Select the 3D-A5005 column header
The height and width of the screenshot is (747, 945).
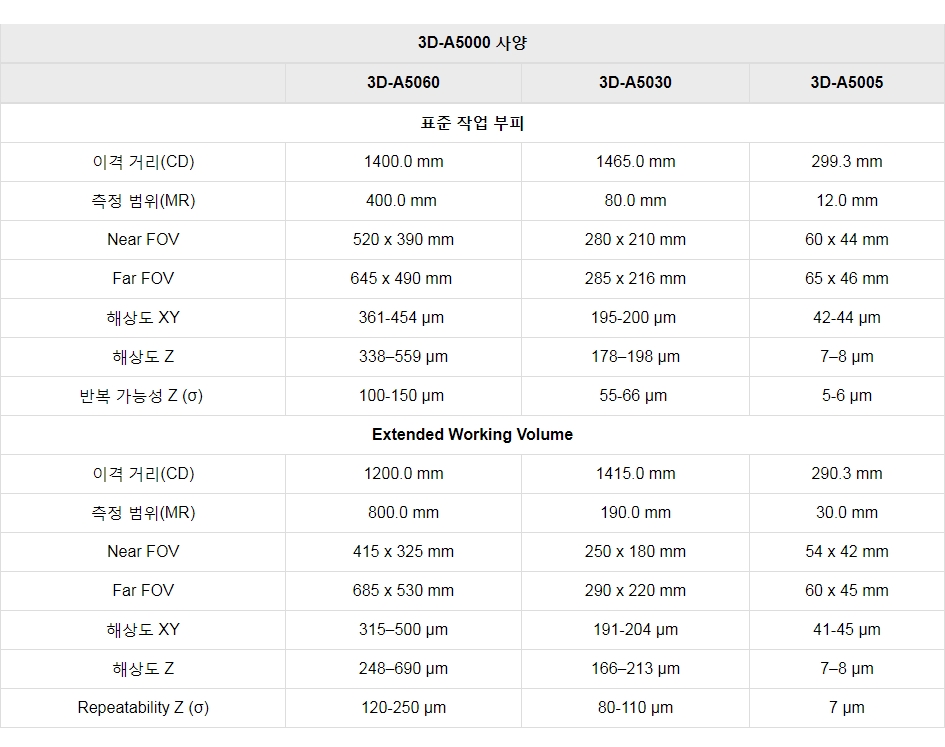tap(846, 83)
